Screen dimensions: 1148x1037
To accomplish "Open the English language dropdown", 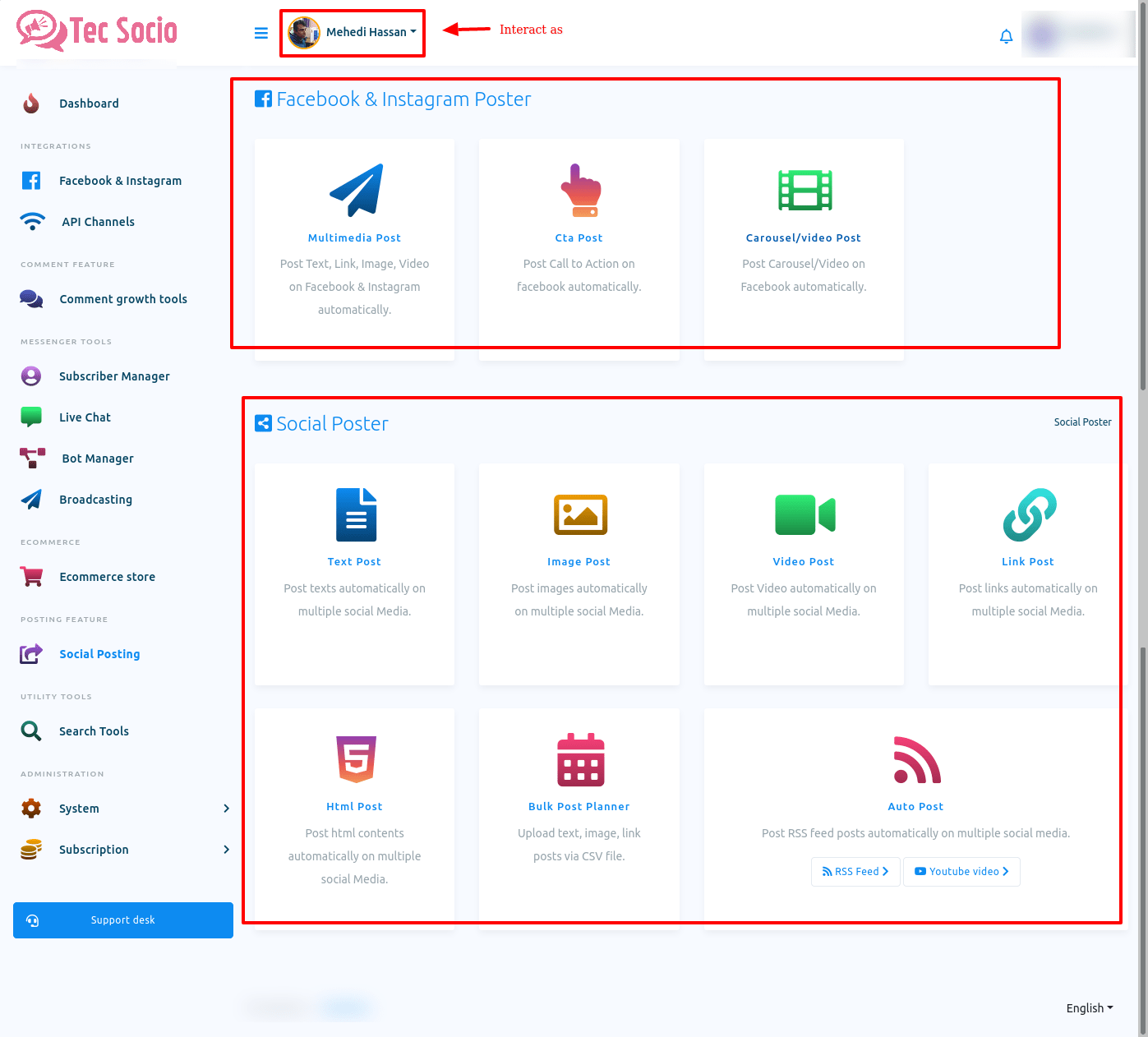I will point(1089,1008).
